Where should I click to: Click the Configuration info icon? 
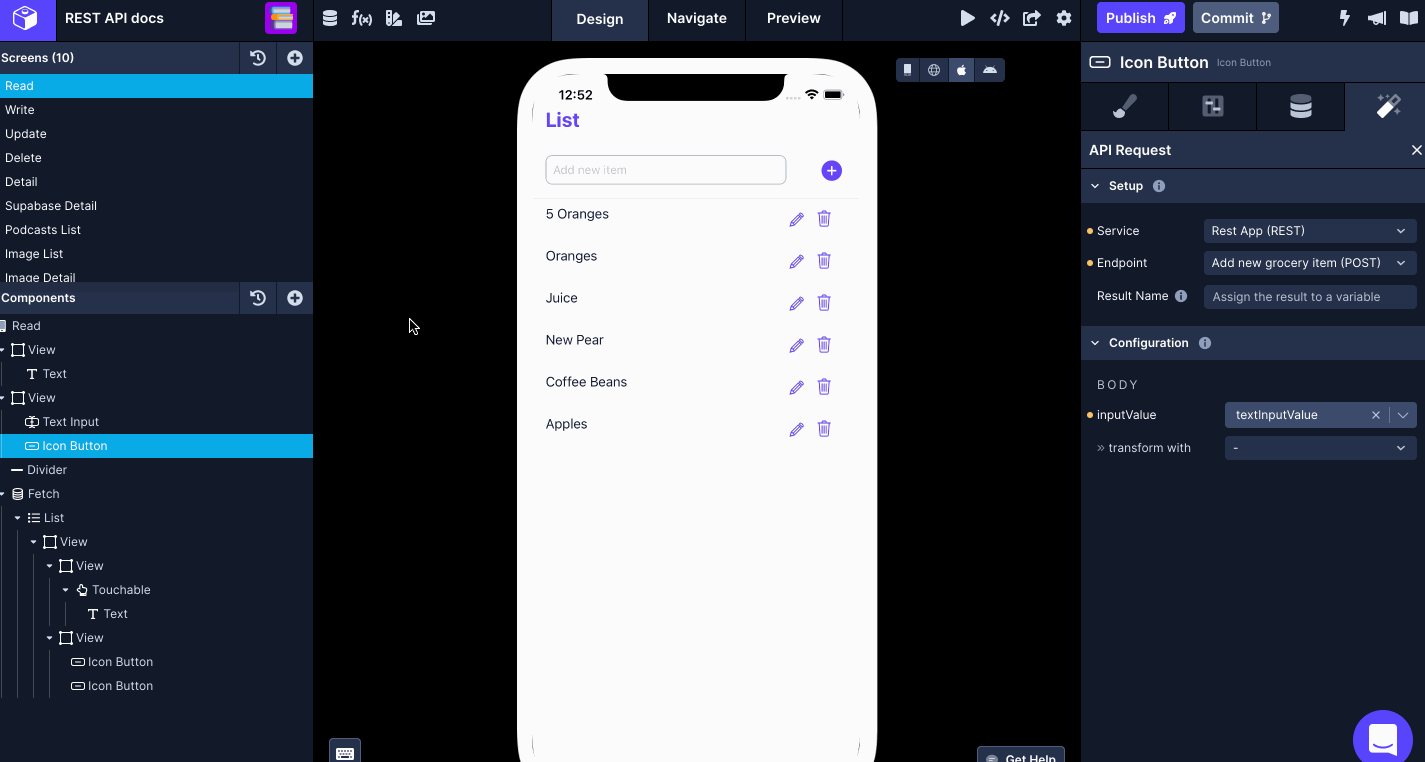click(1205, 343)
